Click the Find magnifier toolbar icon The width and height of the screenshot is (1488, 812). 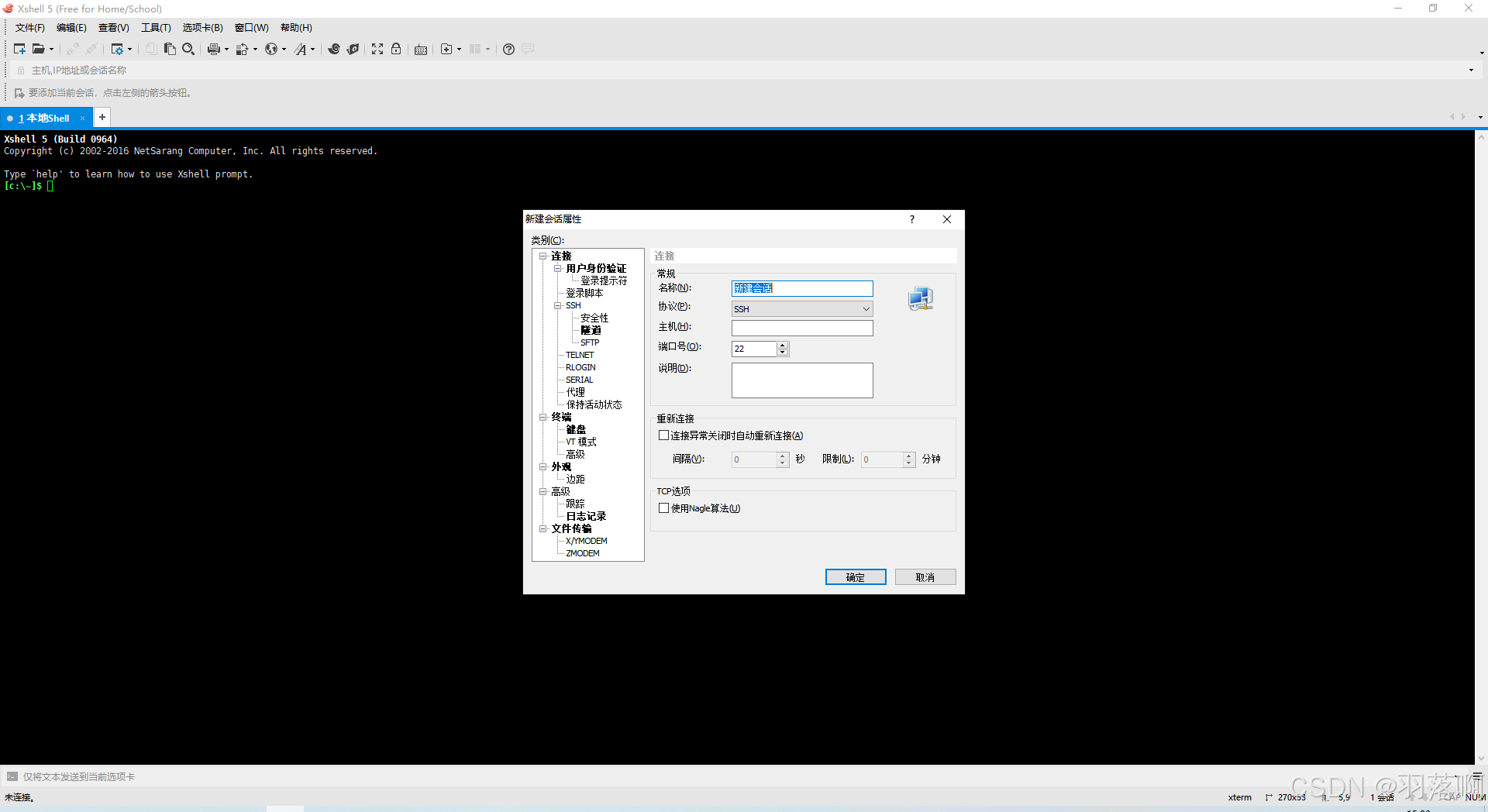(188, 49)
